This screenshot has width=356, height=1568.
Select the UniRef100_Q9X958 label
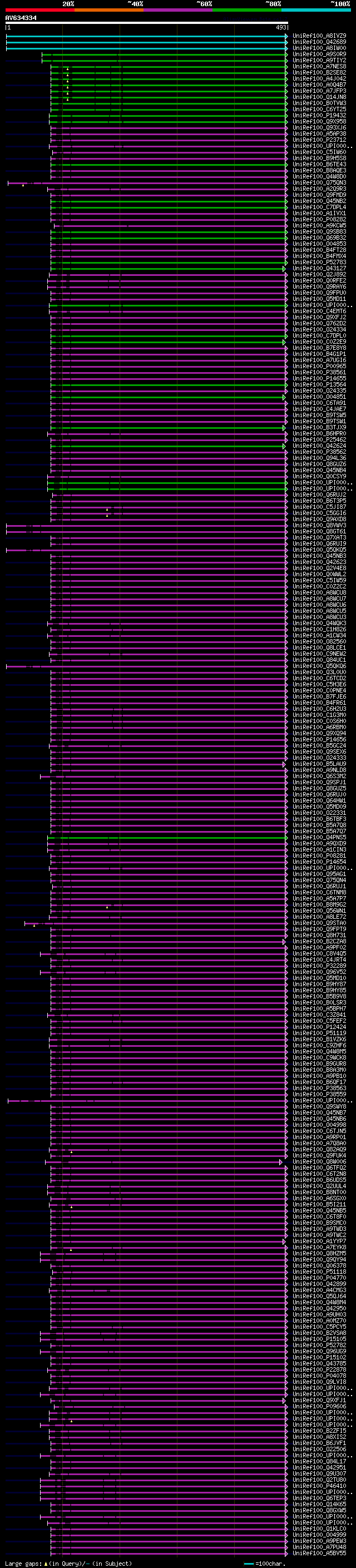319,121
